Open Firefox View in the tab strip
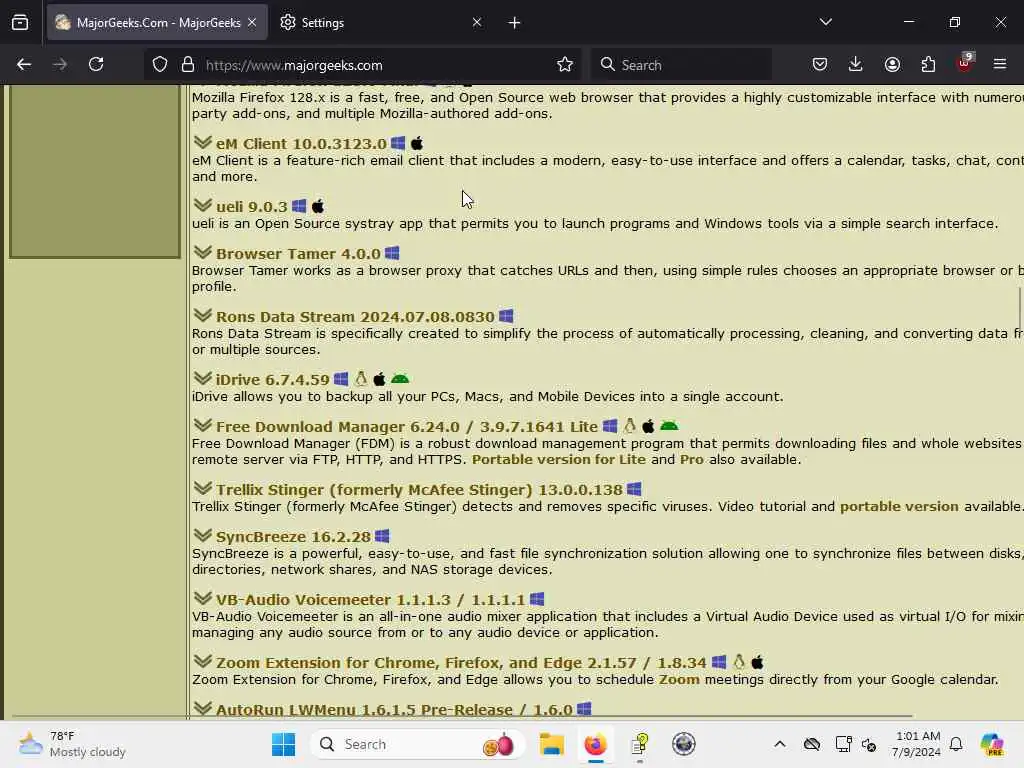The width and height of the screenshot is (1024, 768). pos(20,22)
